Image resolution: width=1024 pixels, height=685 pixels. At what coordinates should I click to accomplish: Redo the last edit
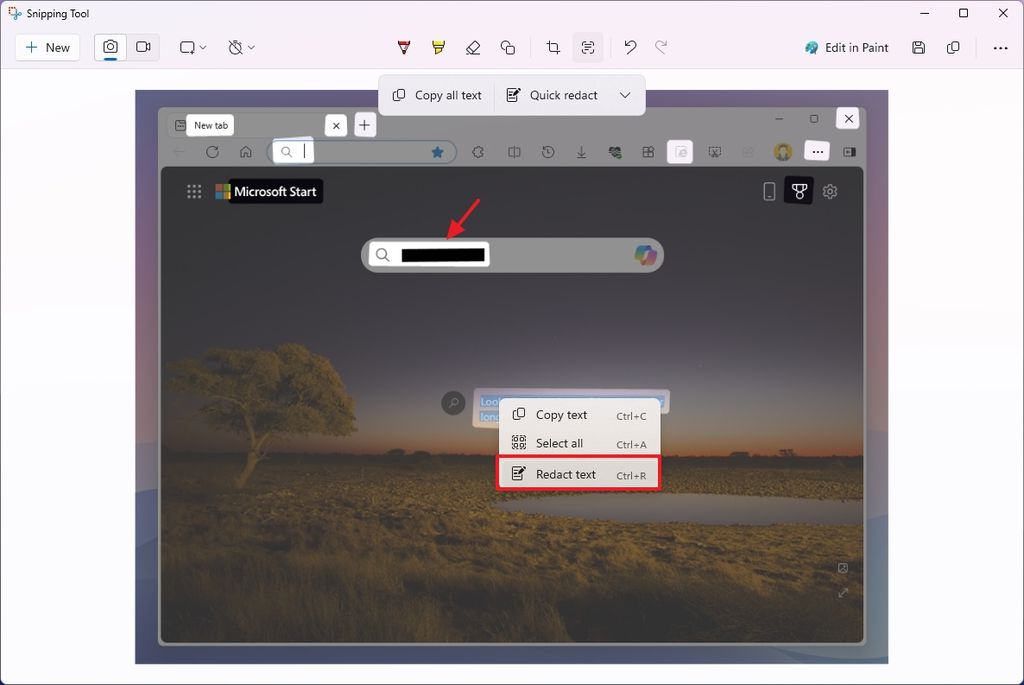point(661,47)
